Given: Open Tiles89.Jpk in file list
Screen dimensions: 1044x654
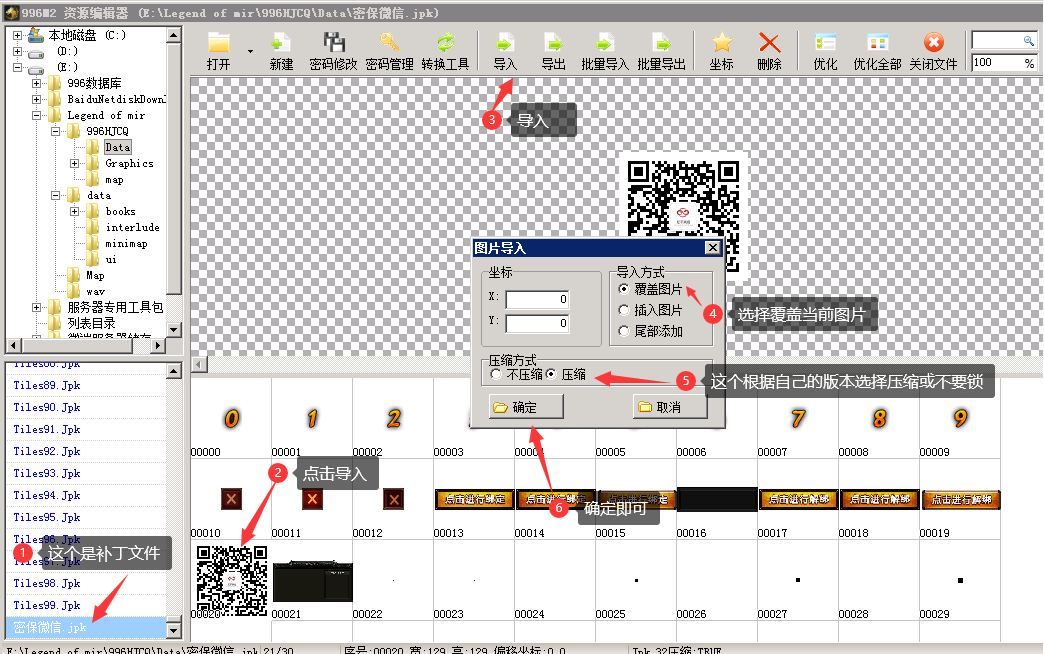Looking at the screenshot, I should (47, 386).
